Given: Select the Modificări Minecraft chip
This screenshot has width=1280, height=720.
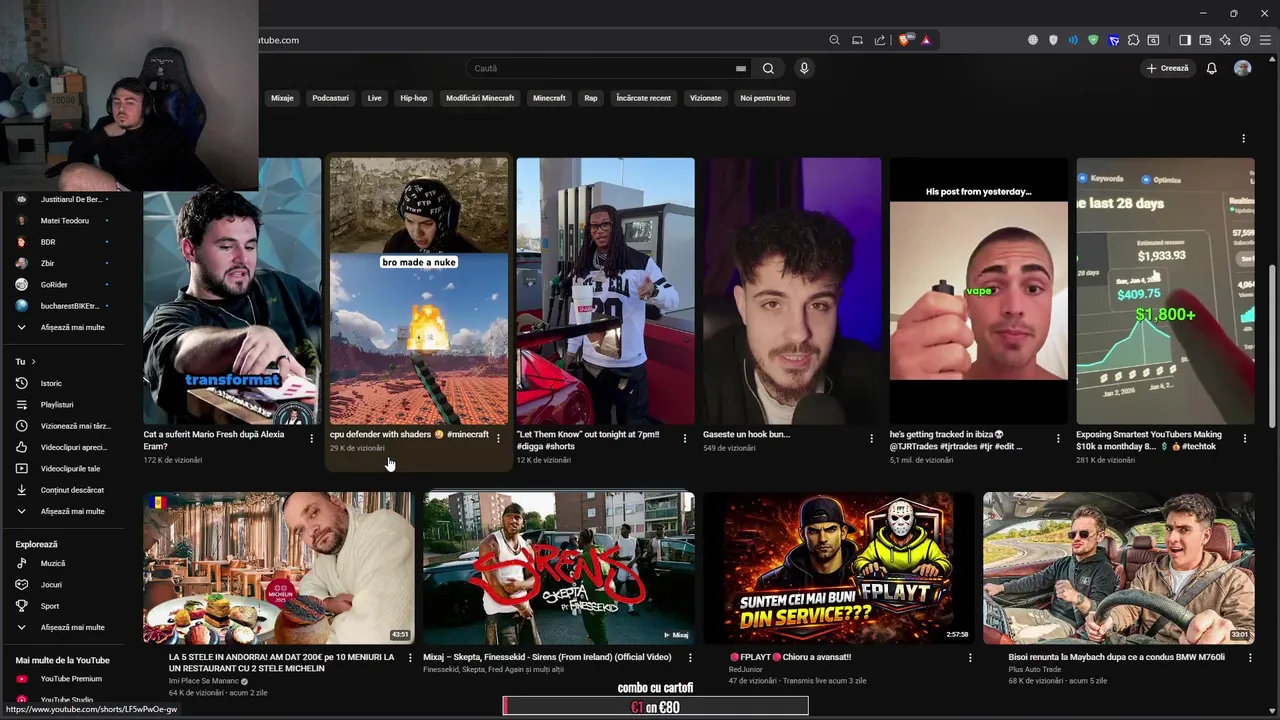Looking at the screenshot, I should pyautogui.click(x=480, y=98).
